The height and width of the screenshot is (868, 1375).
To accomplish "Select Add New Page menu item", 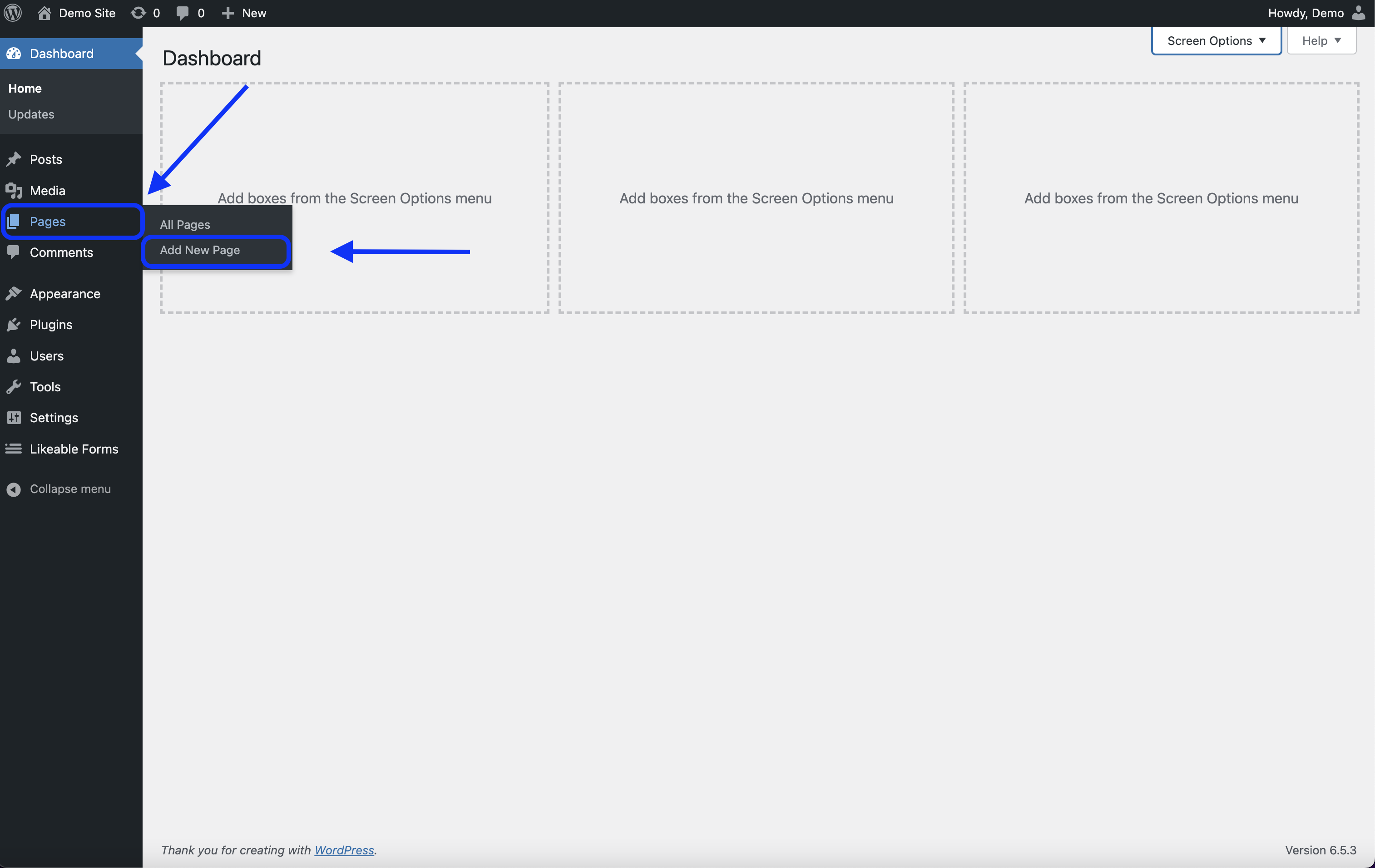I will (199, 249).
